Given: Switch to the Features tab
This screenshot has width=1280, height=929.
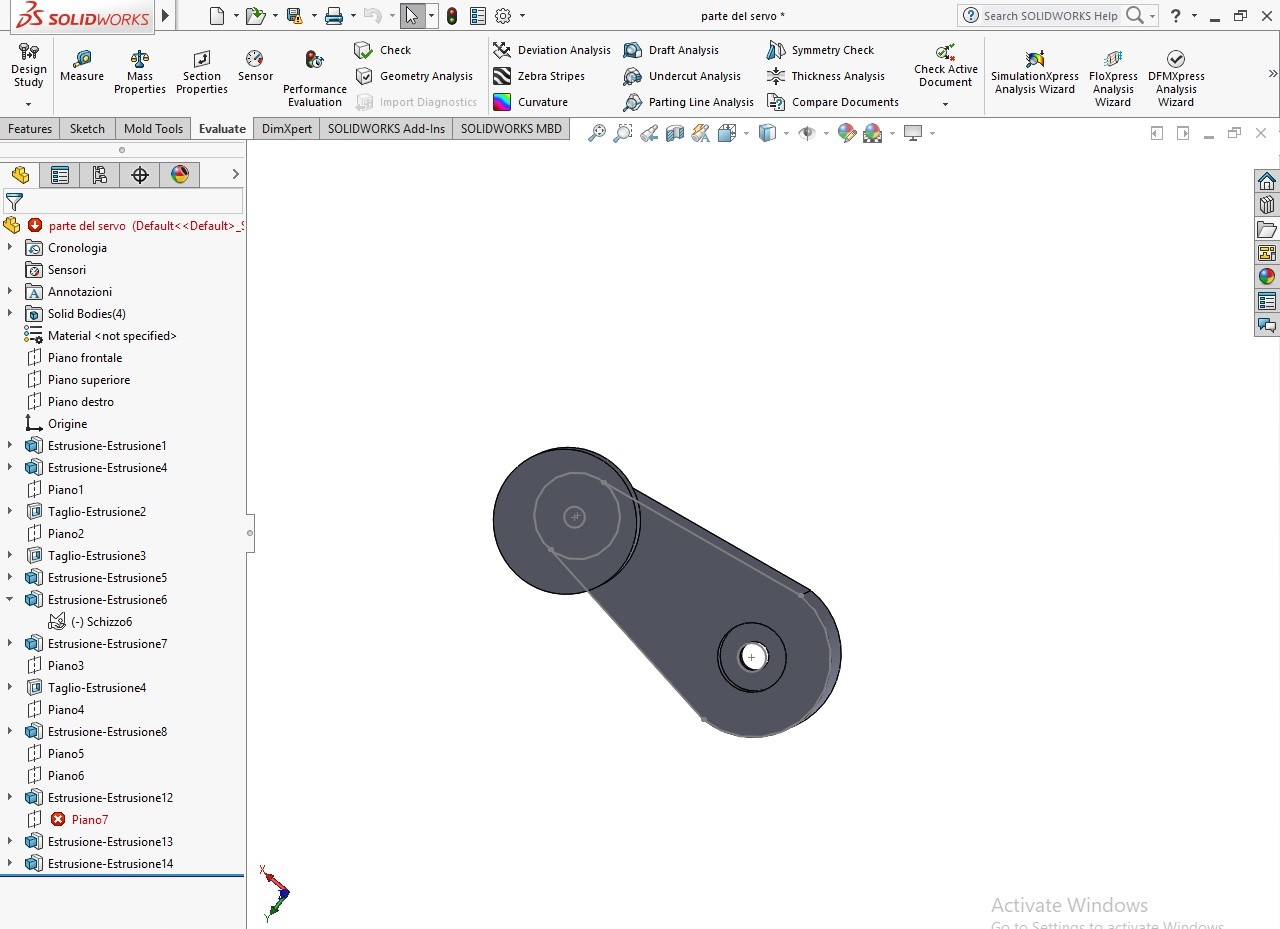Looking at the screenshot, I should pos(30,129).
